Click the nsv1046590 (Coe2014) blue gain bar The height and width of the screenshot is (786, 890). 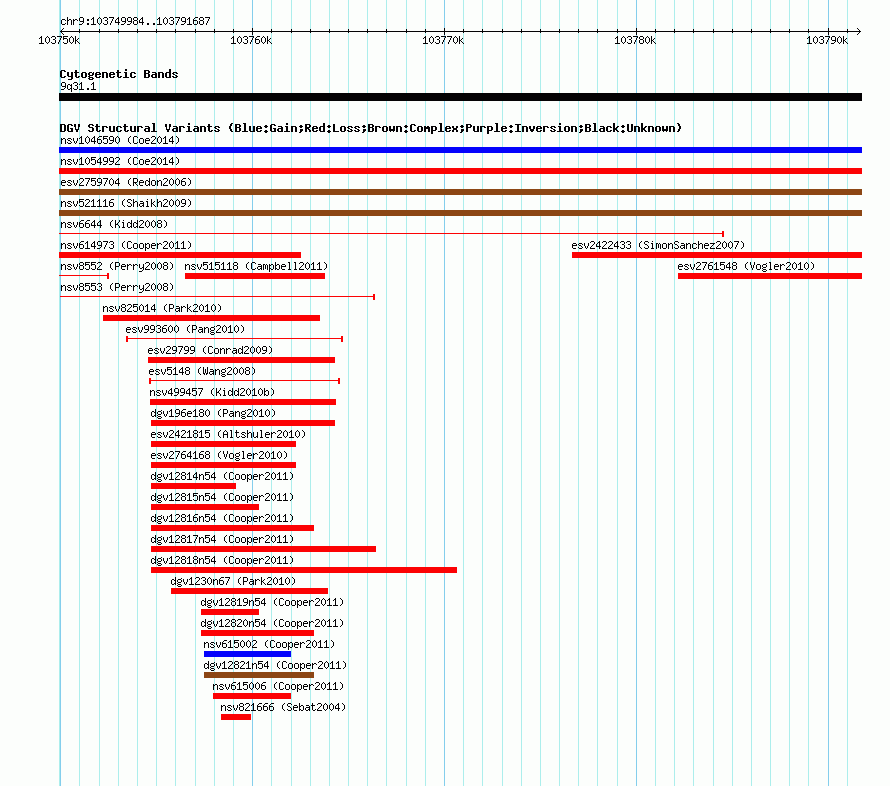pyautogui.click(x=460, y=150)
